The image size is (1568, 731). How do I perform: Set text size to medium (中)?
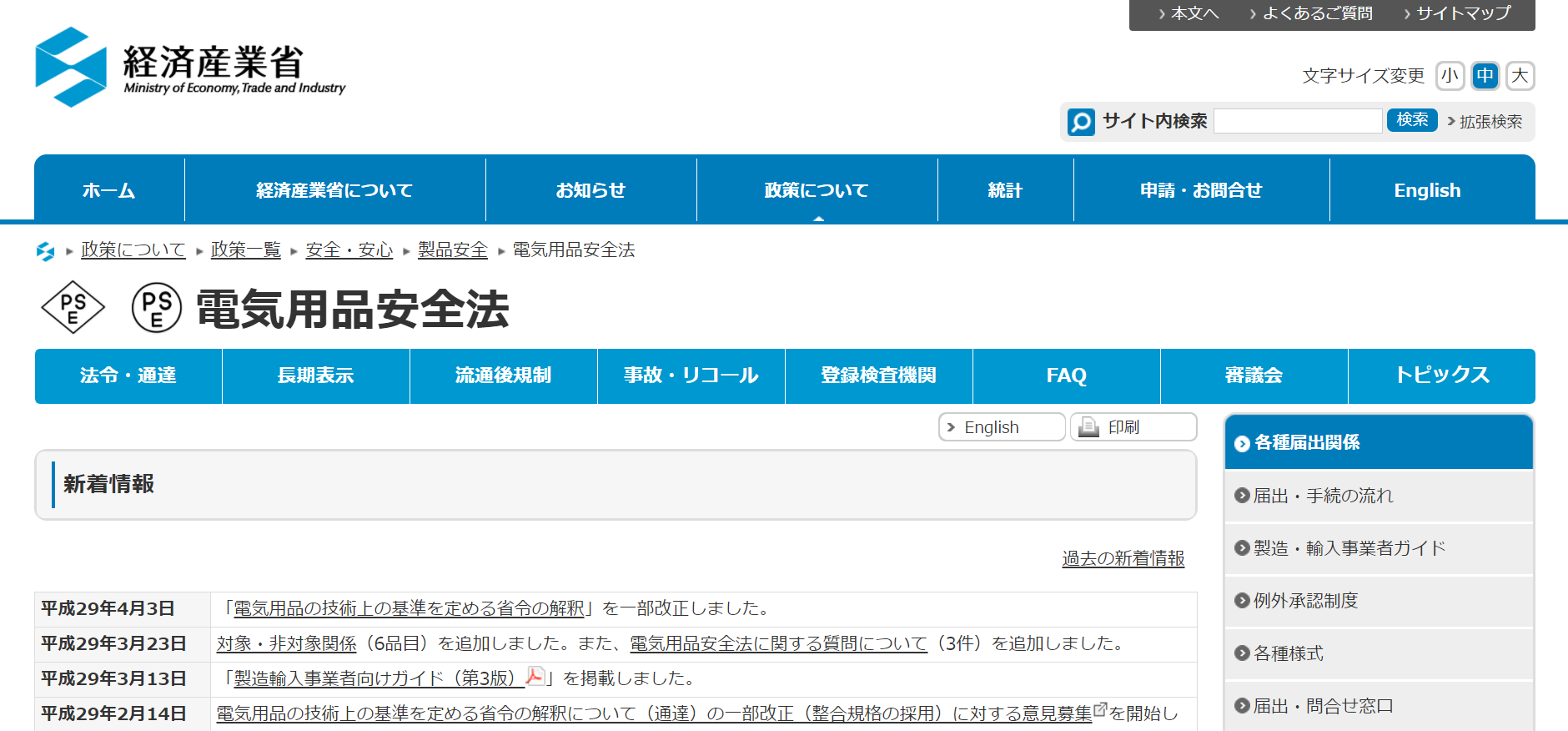pyautogui.click(x=1485, y=76)
